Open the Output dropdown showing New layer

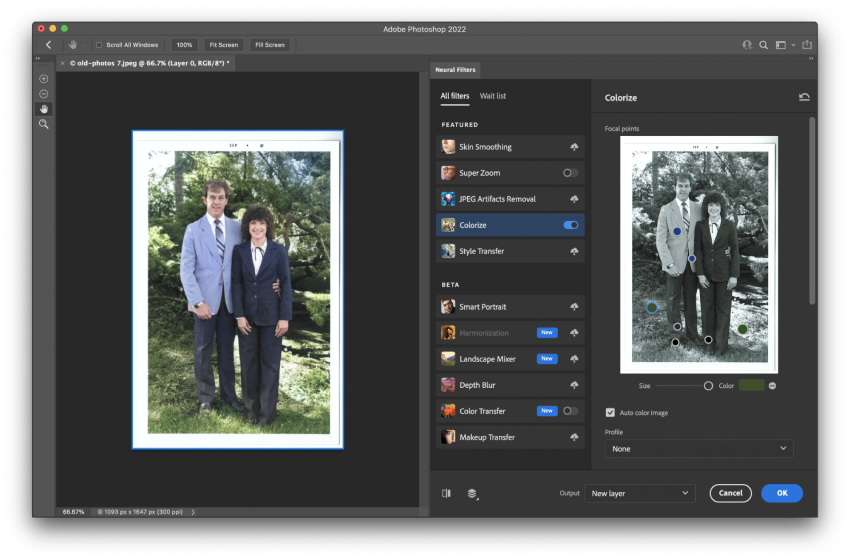click(640, 493)
